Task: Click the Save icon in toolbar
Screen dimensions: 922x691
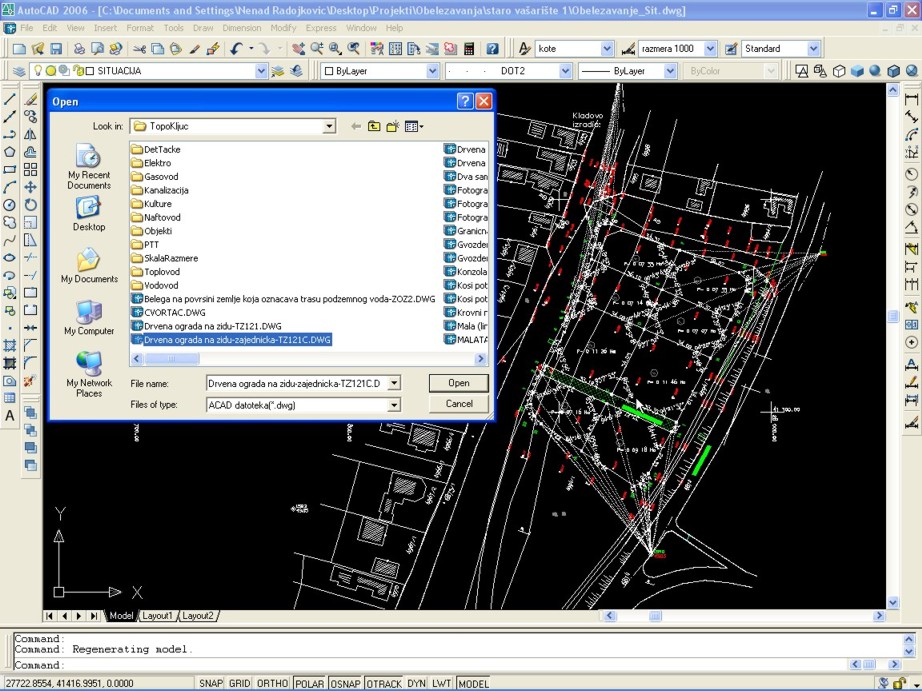Action: click(56, 49)
